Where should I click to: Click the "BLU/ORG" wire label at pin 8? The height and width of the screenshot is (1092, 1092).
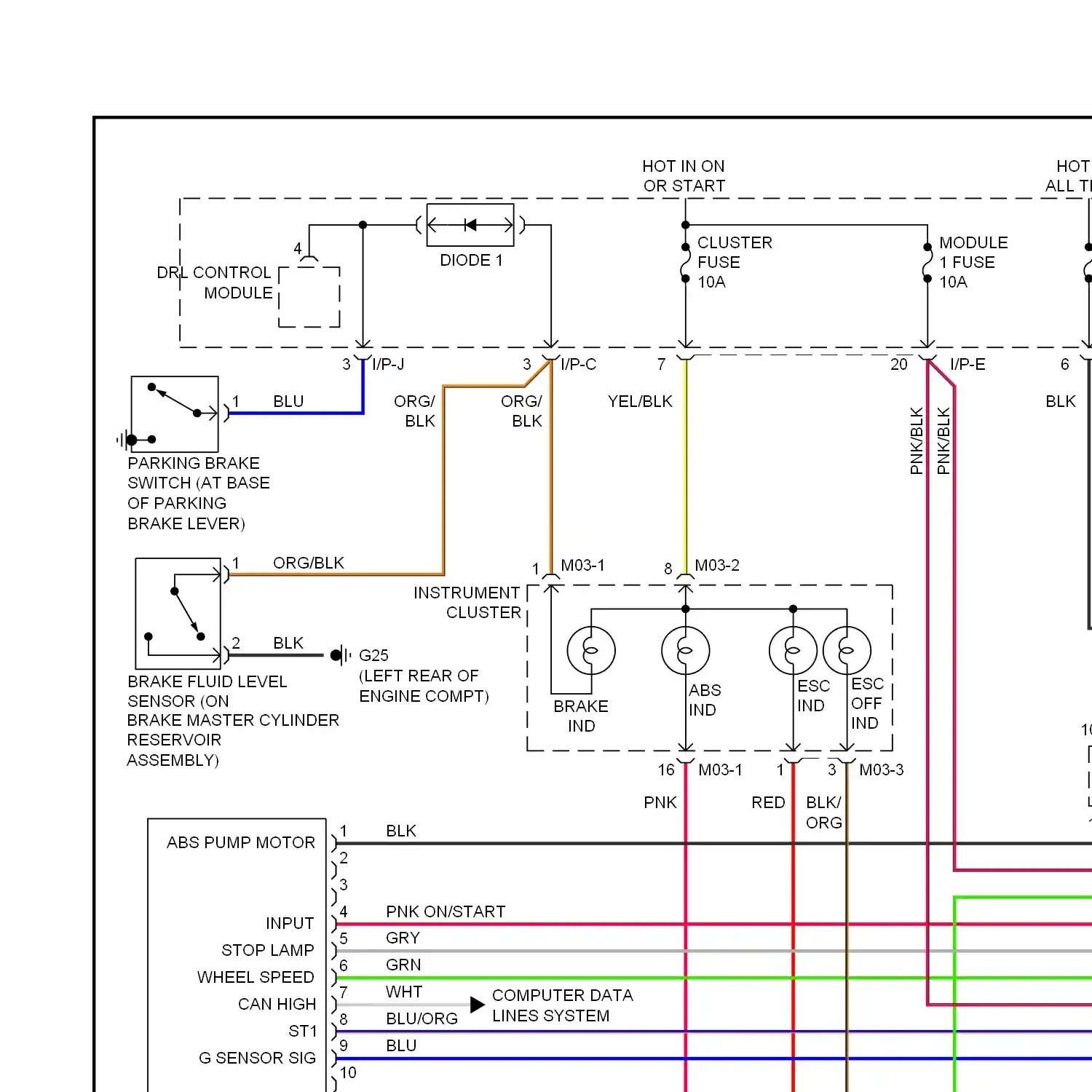422,1018
